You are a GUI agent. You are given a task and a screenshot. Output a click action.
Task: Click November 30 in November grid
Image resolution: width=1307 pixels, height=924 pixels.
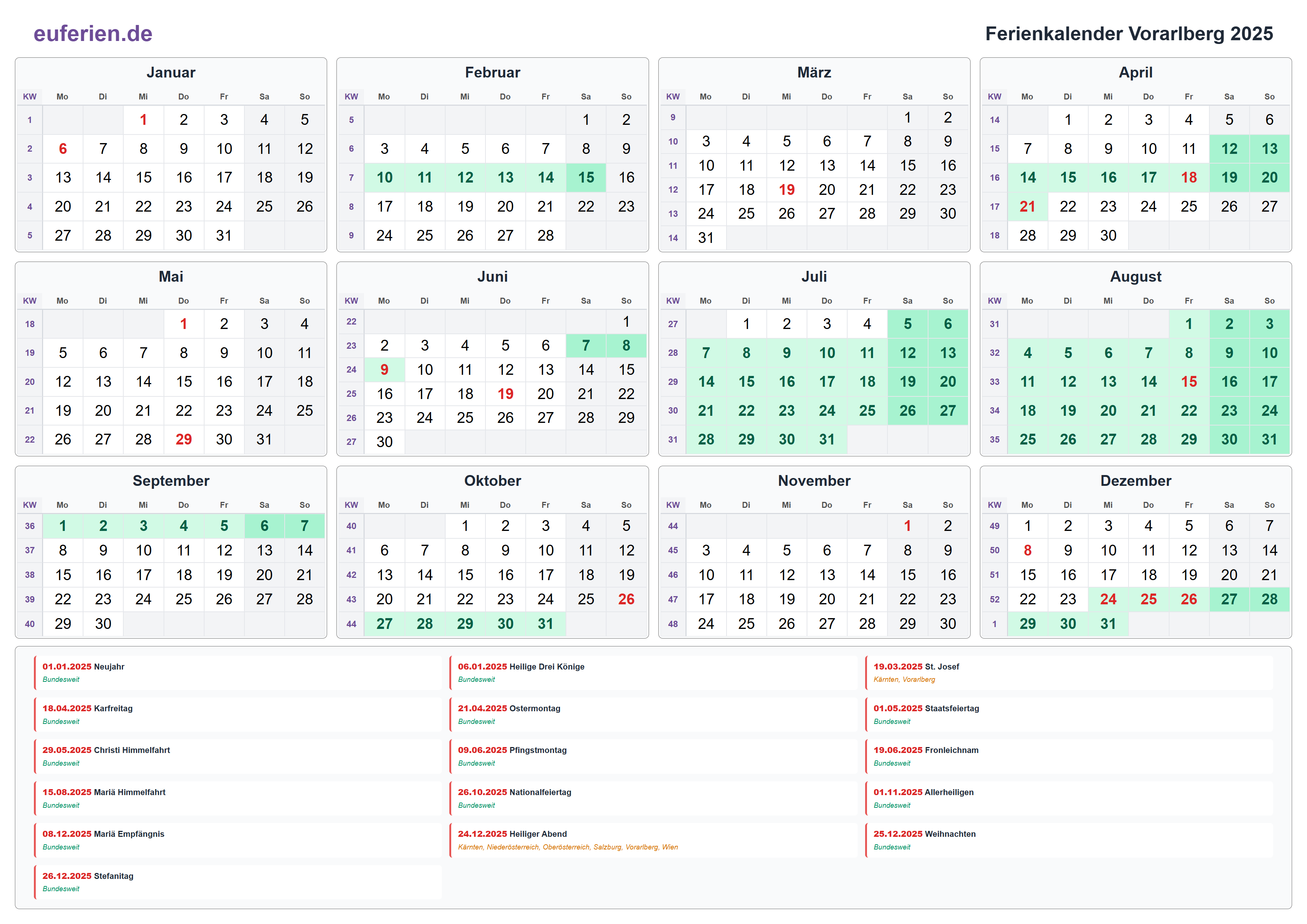tap(948, 623)
